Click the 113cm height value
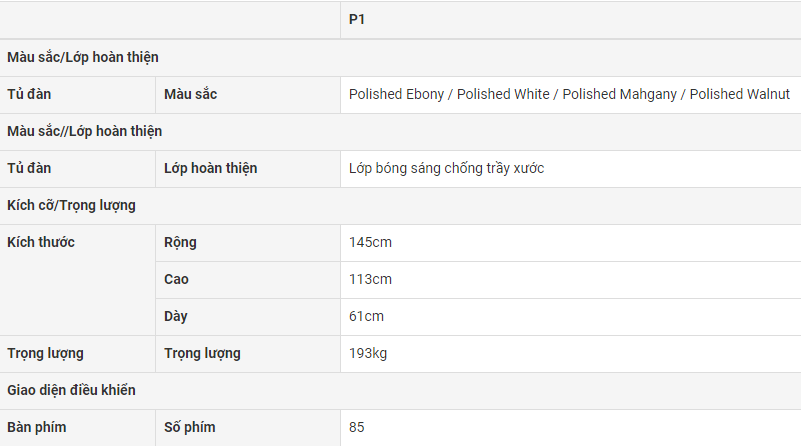Image resolution: width=801 pixels, height=446 pixels. tap(370, 279)
